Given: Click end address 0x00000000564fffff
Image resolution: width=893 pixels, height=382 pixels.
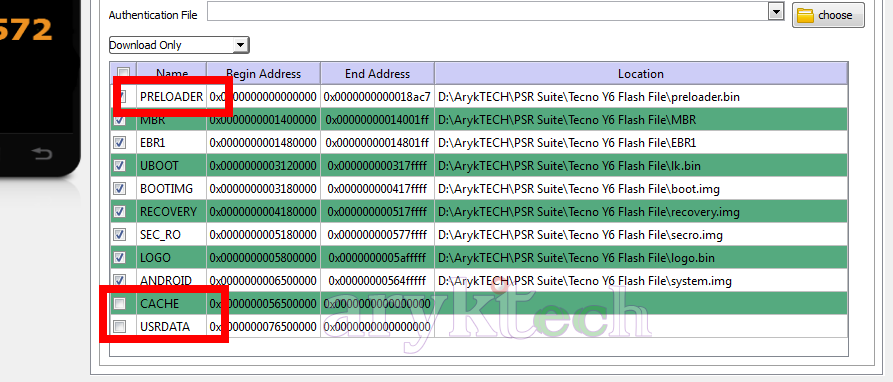Looking at the screenshot, I should coord(377,280).
